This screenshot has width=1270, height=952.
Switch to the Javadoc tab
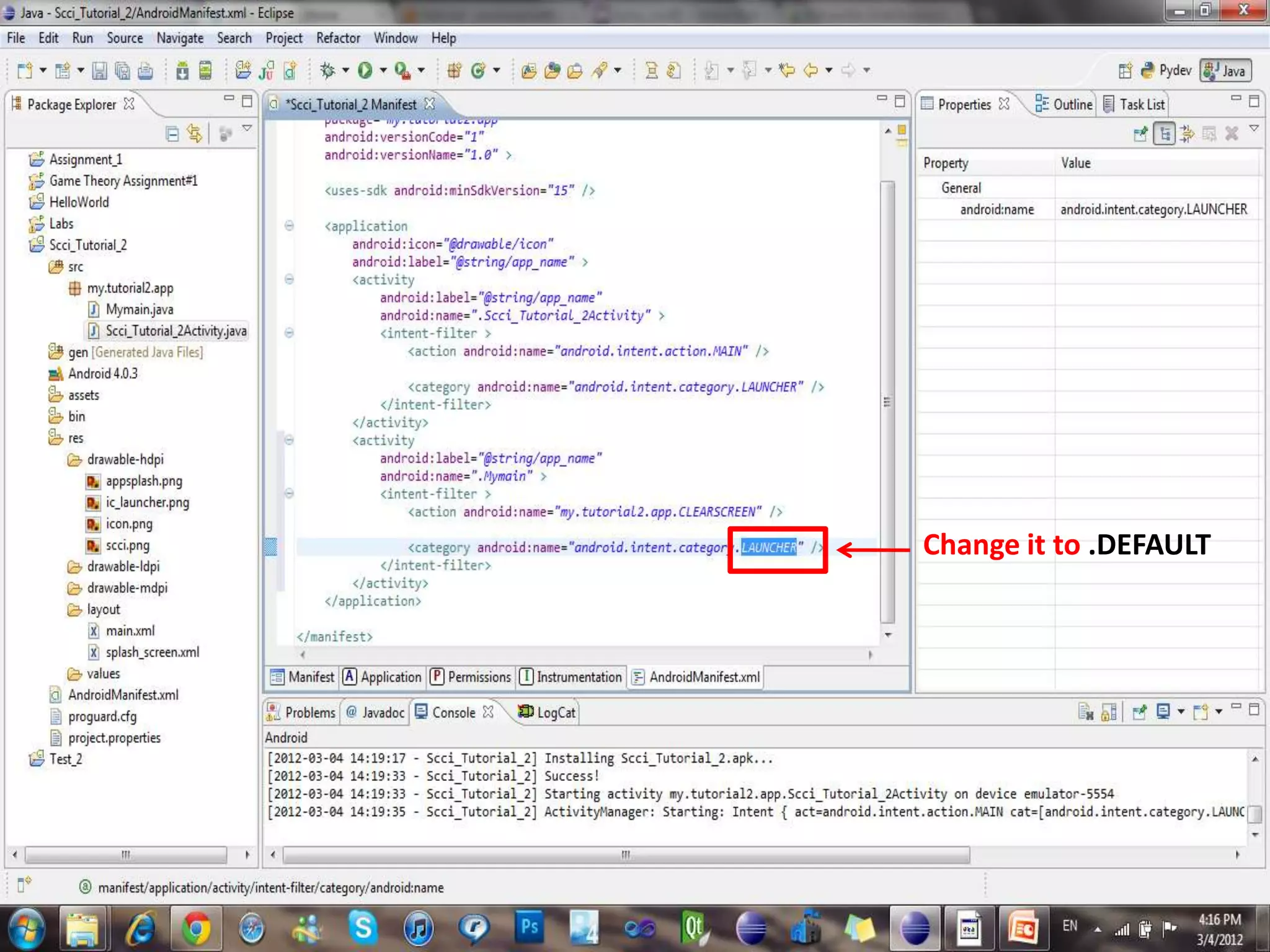click(x=375, y=712)
